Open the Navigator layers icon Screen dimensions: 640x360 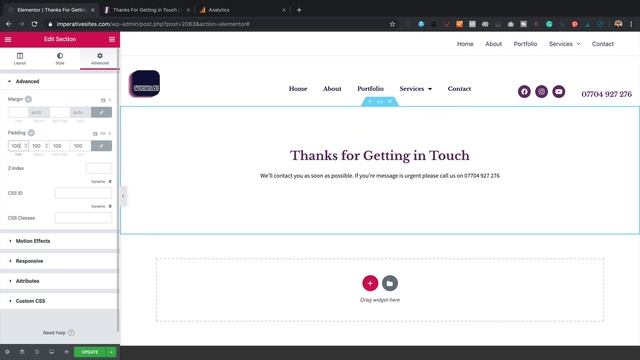click(x=22, y=352)
